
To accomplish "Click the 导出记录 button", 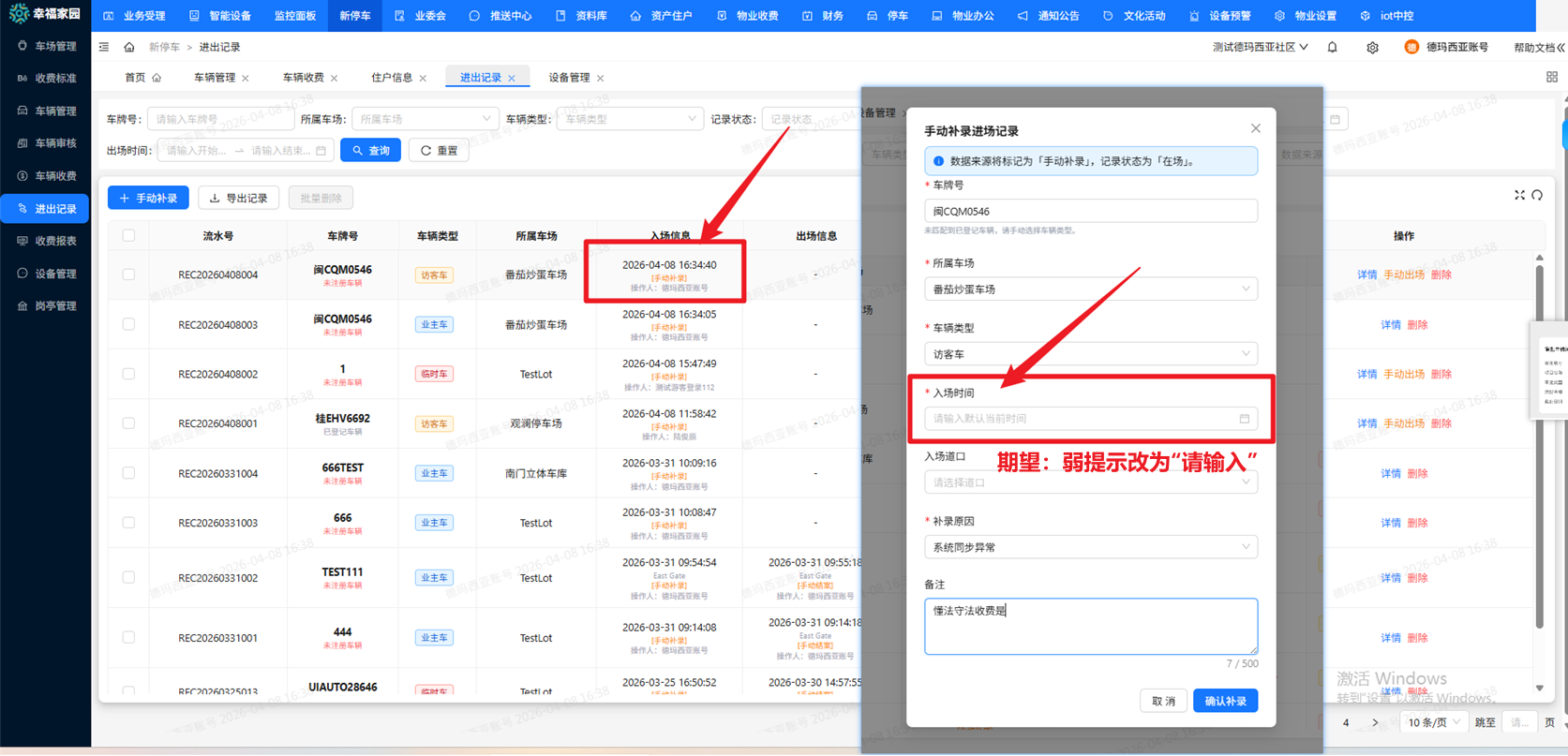I will pos(239,198).
